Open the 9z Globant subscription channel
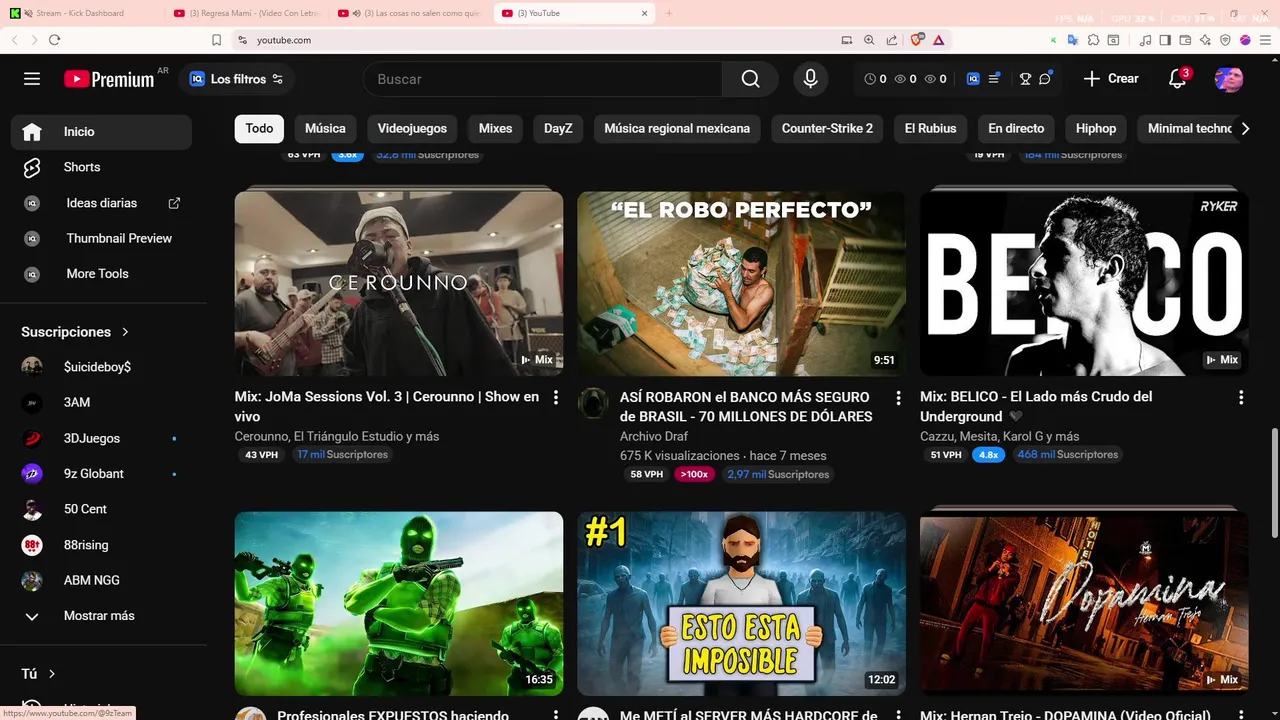1280x720 pixels. point(101,473)
